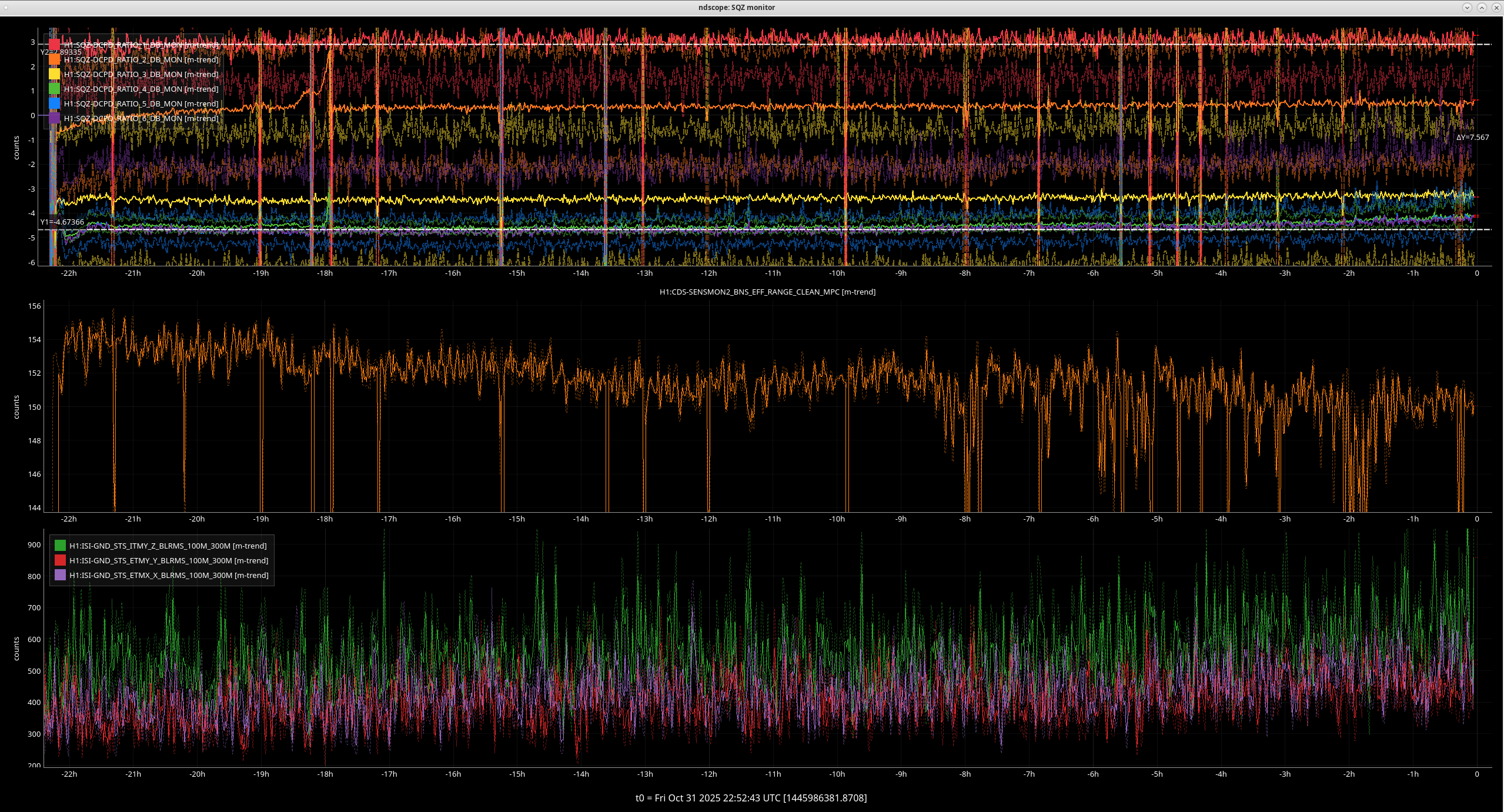Maximize the ndscope SQZ monitor window
The image size is (1504, 812).
(1482, 8)
